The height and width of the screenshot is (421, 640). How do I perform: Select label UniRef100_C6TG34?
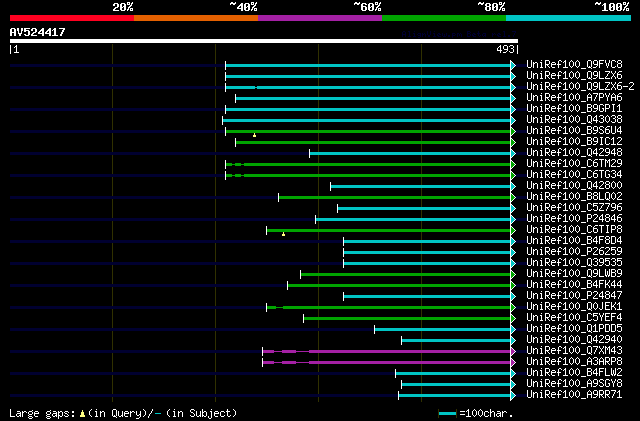click(x=574, y=174)
